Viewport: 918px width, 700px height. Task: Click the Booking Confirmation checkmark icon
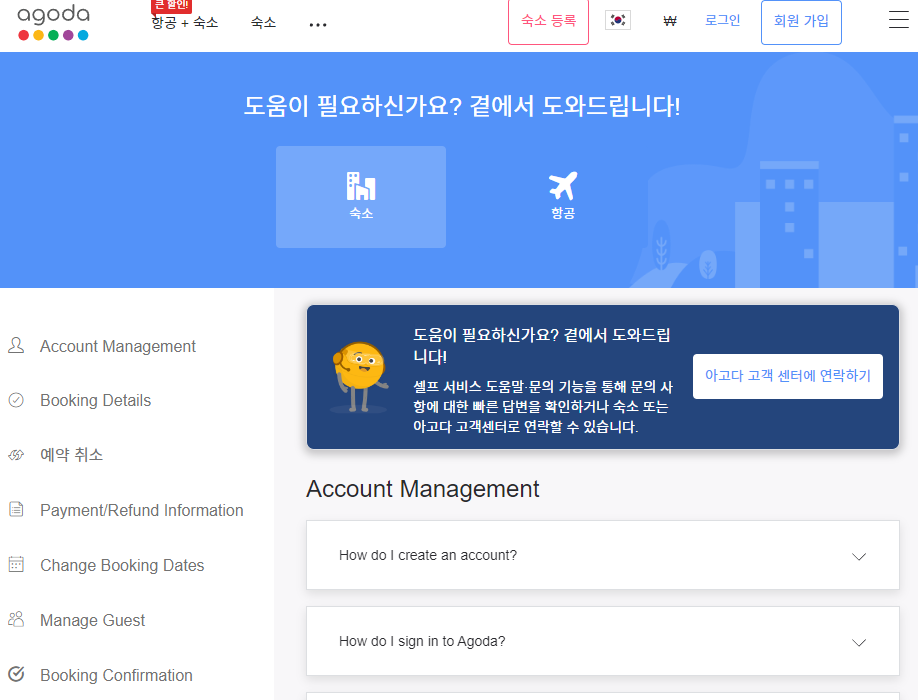tap(16, 674)
